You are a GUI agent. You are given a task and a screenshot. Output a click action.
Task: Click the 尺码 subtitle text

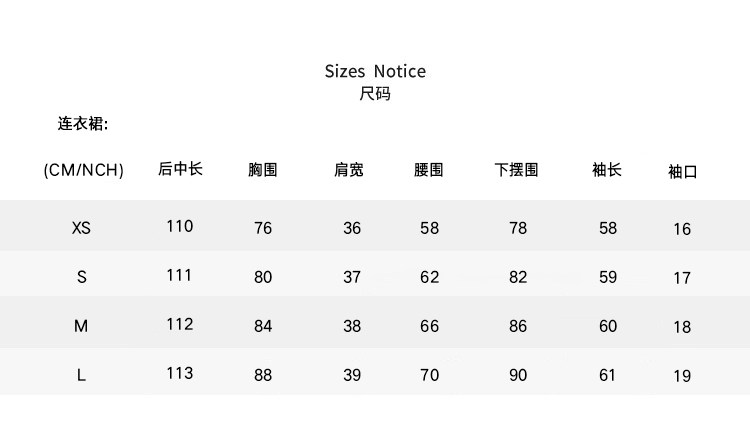(x=375, y=94)
